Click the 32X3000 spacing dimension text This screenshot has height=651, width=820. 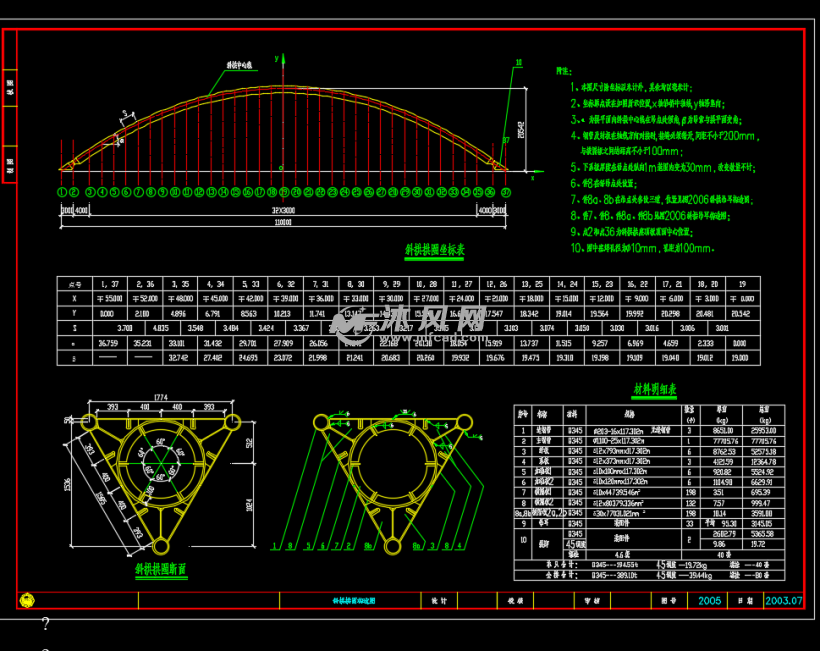283,212
